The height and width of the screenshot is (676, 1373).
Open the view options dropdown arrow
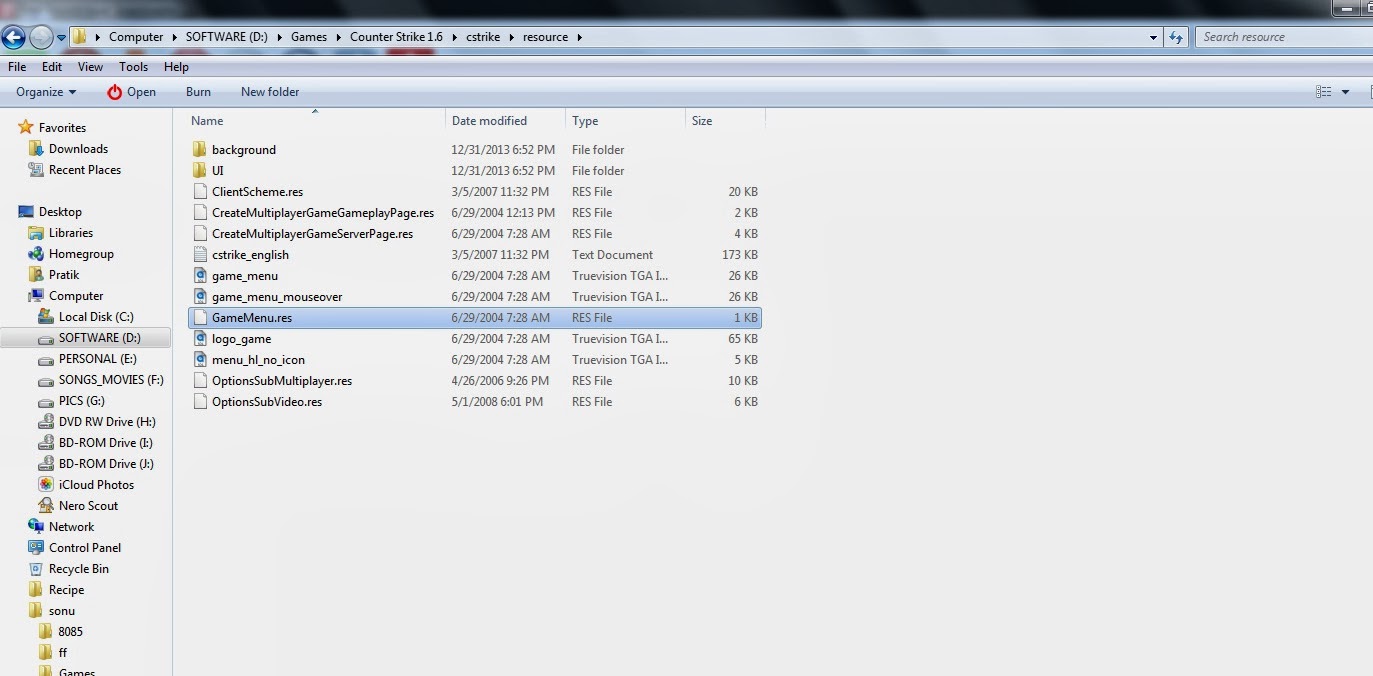tap(1345, 92)
